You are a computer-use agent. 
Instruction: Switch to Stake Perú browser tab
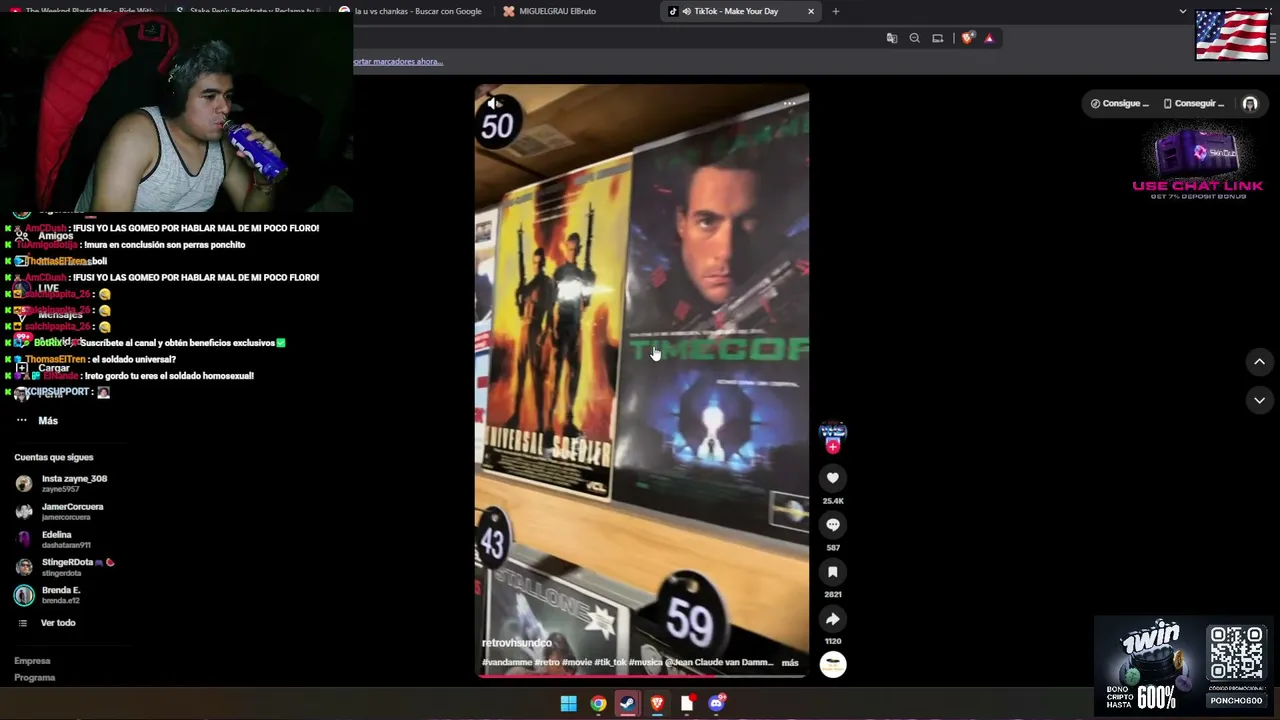pyautogui.click(x=248, y=11)
